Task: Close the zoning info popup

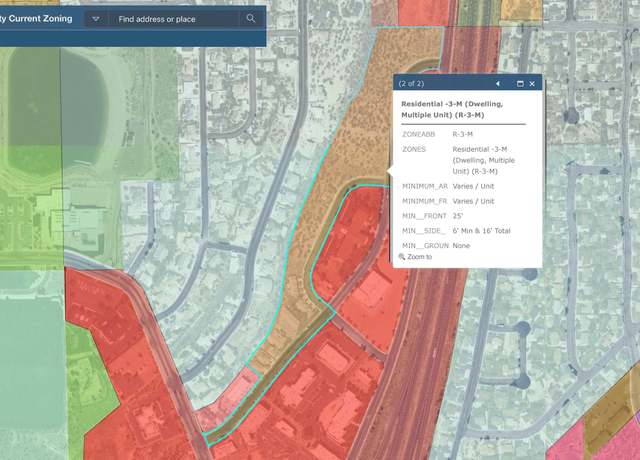Action: [x=532, y=84]
